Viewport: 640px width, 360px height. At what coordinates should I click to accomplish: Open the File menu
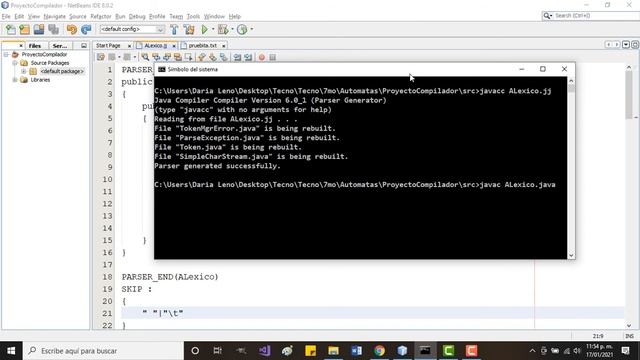[6, 16]
